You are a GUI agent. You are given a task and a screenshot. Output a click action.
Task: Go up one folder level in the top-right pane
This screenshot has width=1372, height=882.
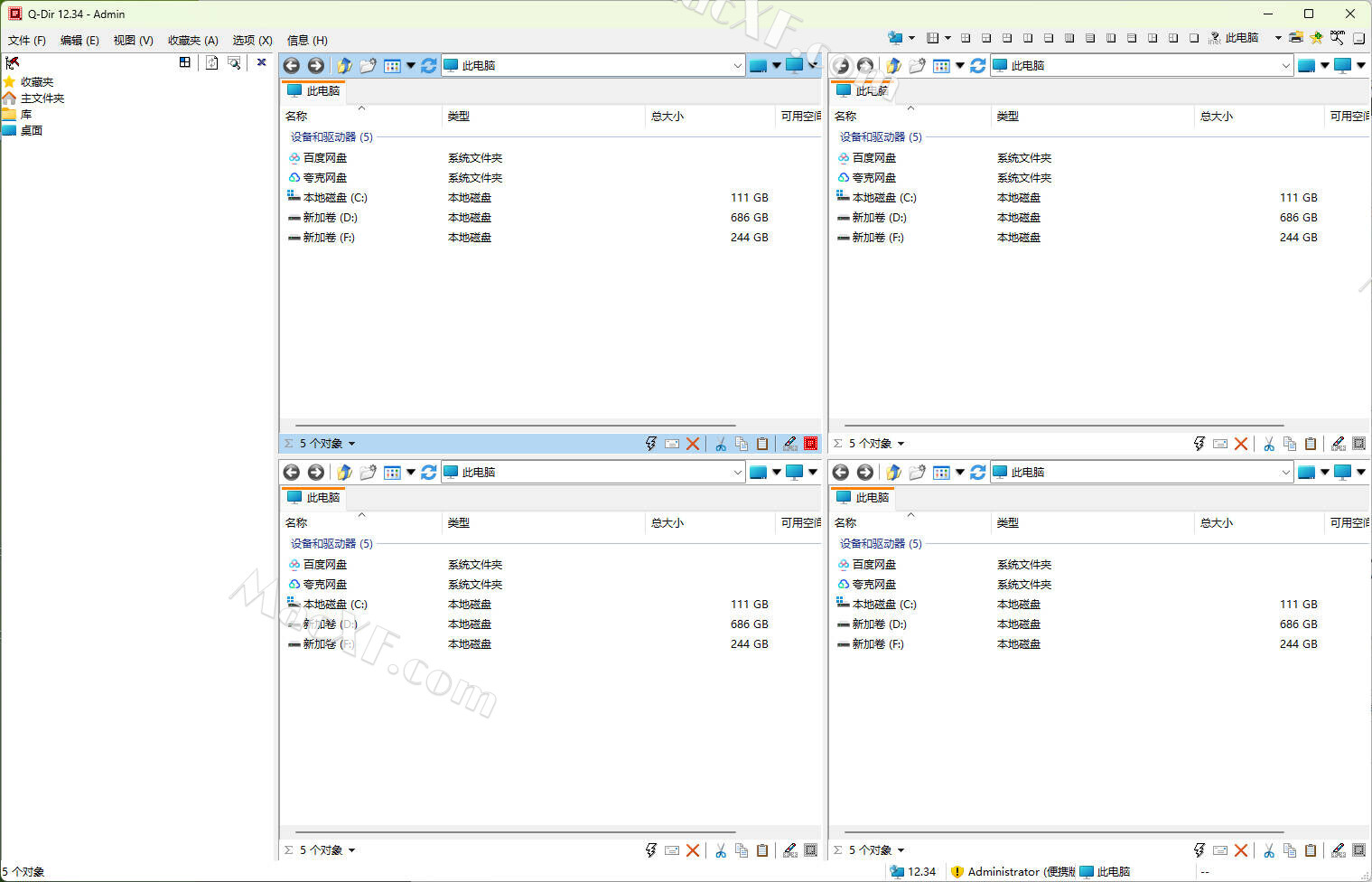[x=893, y=66]
